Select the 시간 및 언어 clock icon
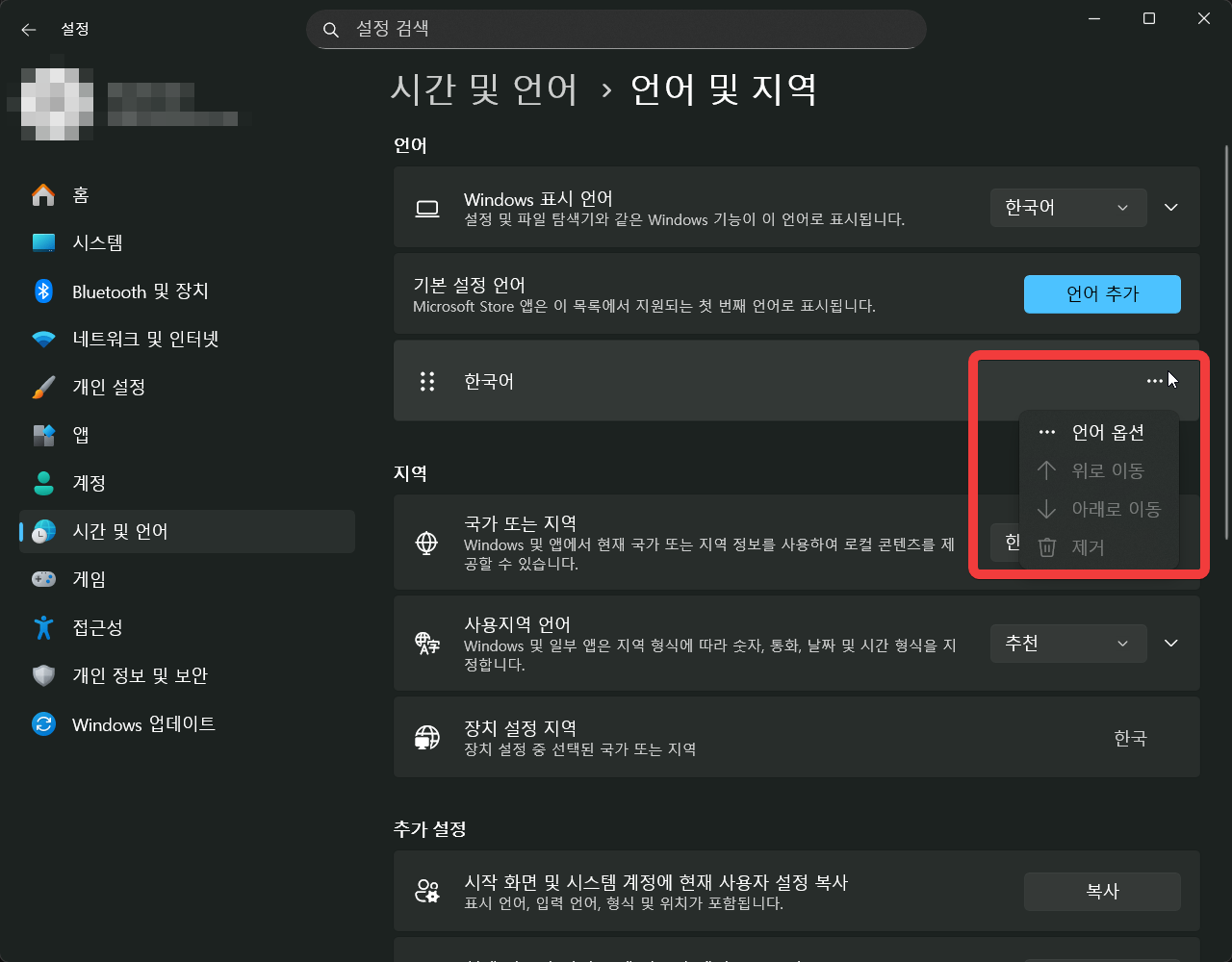 (x=43, y=531)
